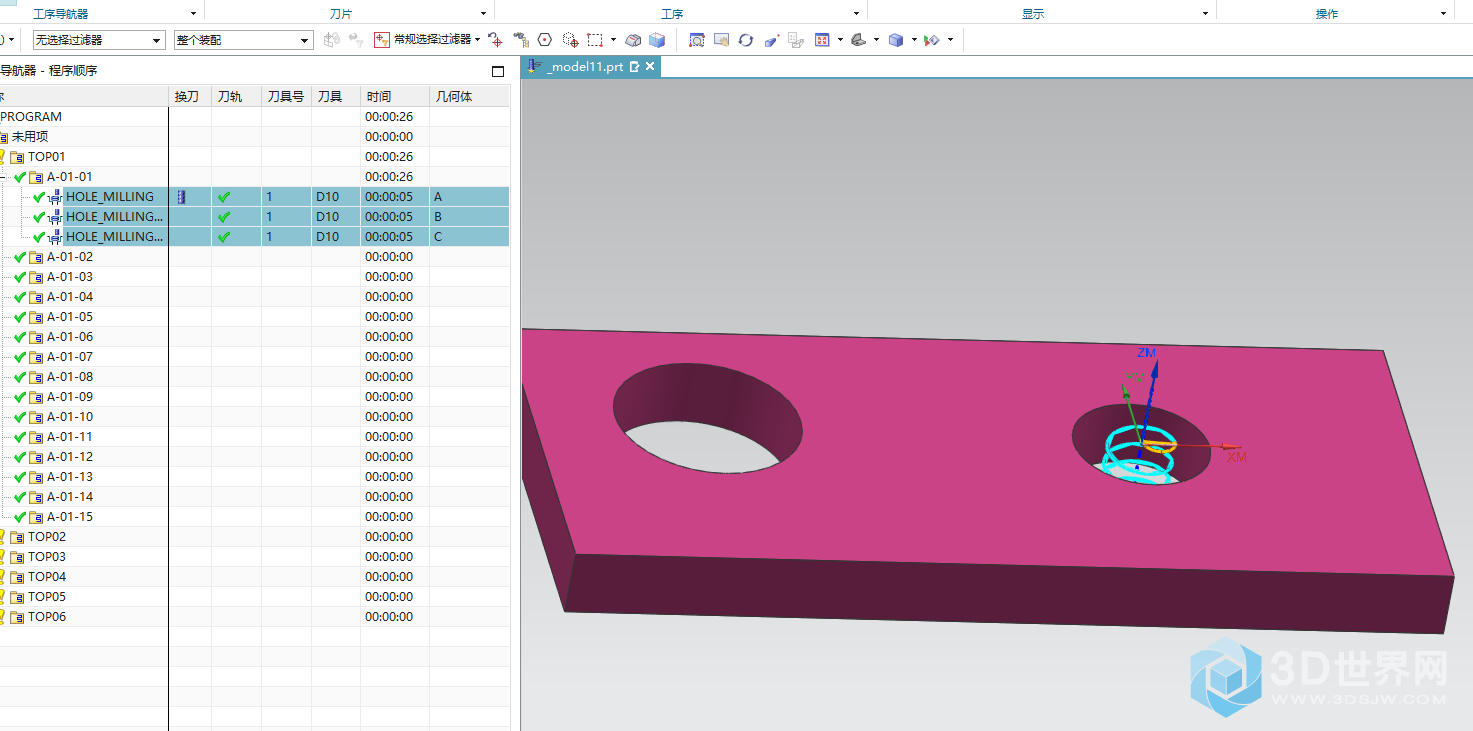Click the red XM axis label
This screenshot has width=1473, height=731.
[1237, 457]
